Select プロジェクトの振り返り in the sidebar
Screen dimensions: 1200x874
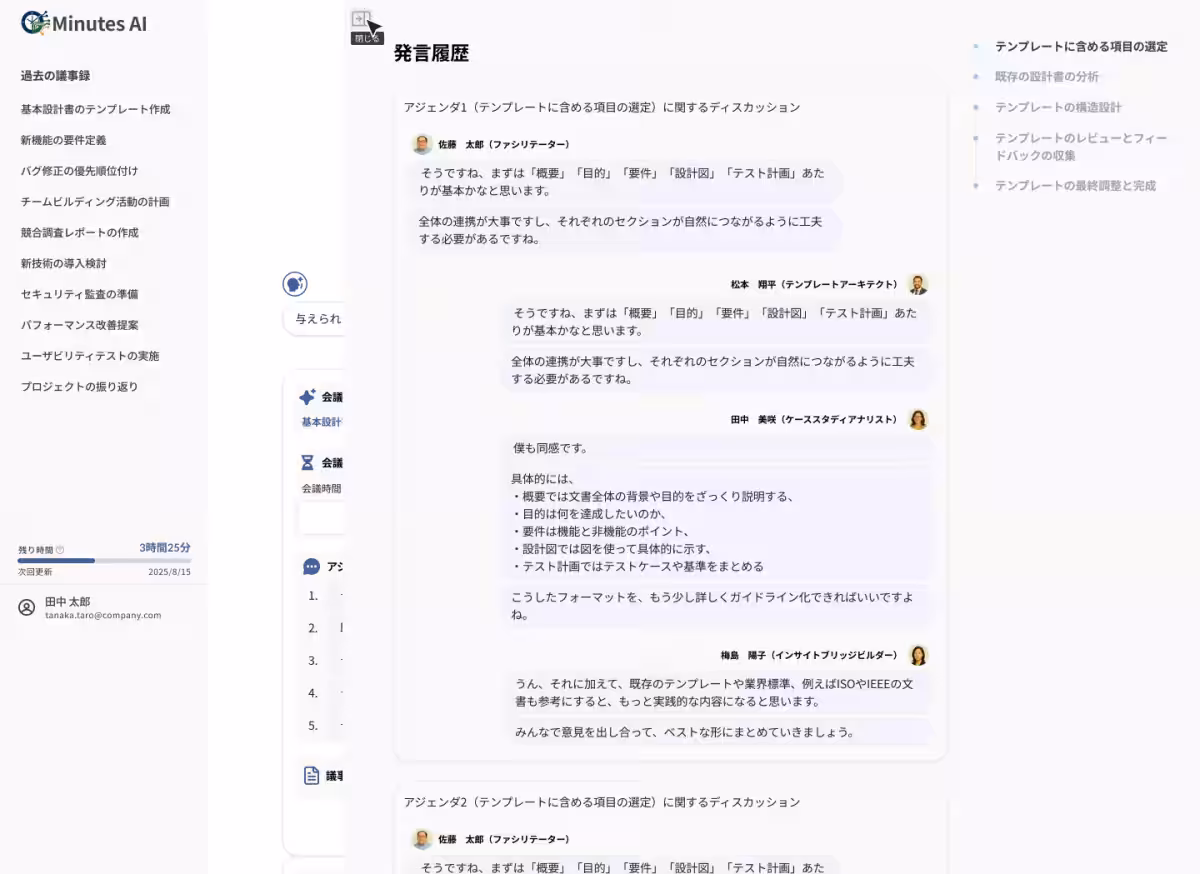(x=79, y=387)
